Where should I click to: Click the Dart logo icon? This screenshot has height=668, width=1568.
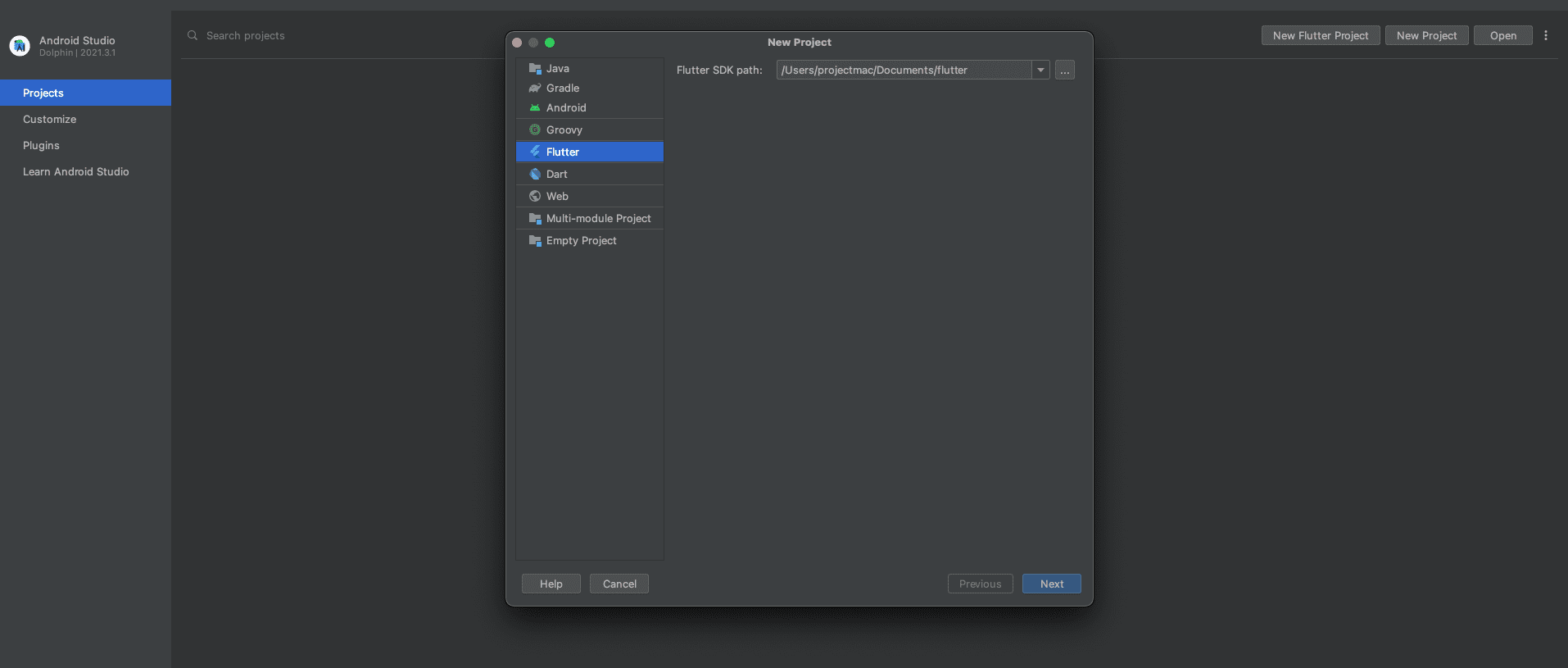click(x=535, y=175)
